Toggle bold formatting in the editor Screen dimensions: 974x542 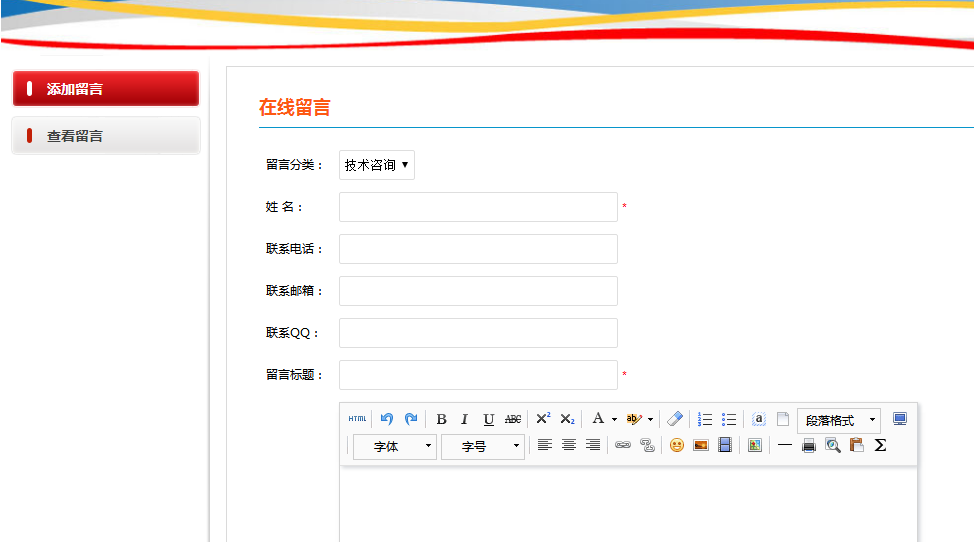tap(441, 419)
